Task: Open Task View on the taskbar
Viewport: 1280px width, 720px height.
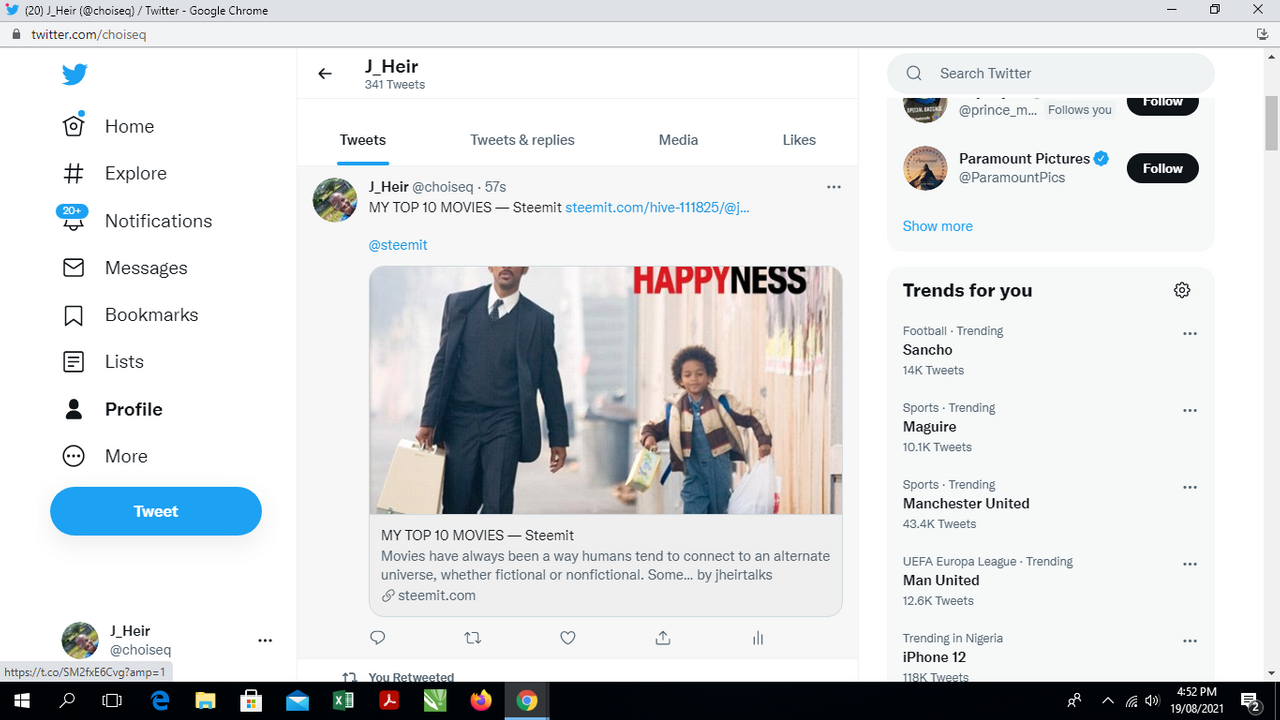Action: [113, 701]
